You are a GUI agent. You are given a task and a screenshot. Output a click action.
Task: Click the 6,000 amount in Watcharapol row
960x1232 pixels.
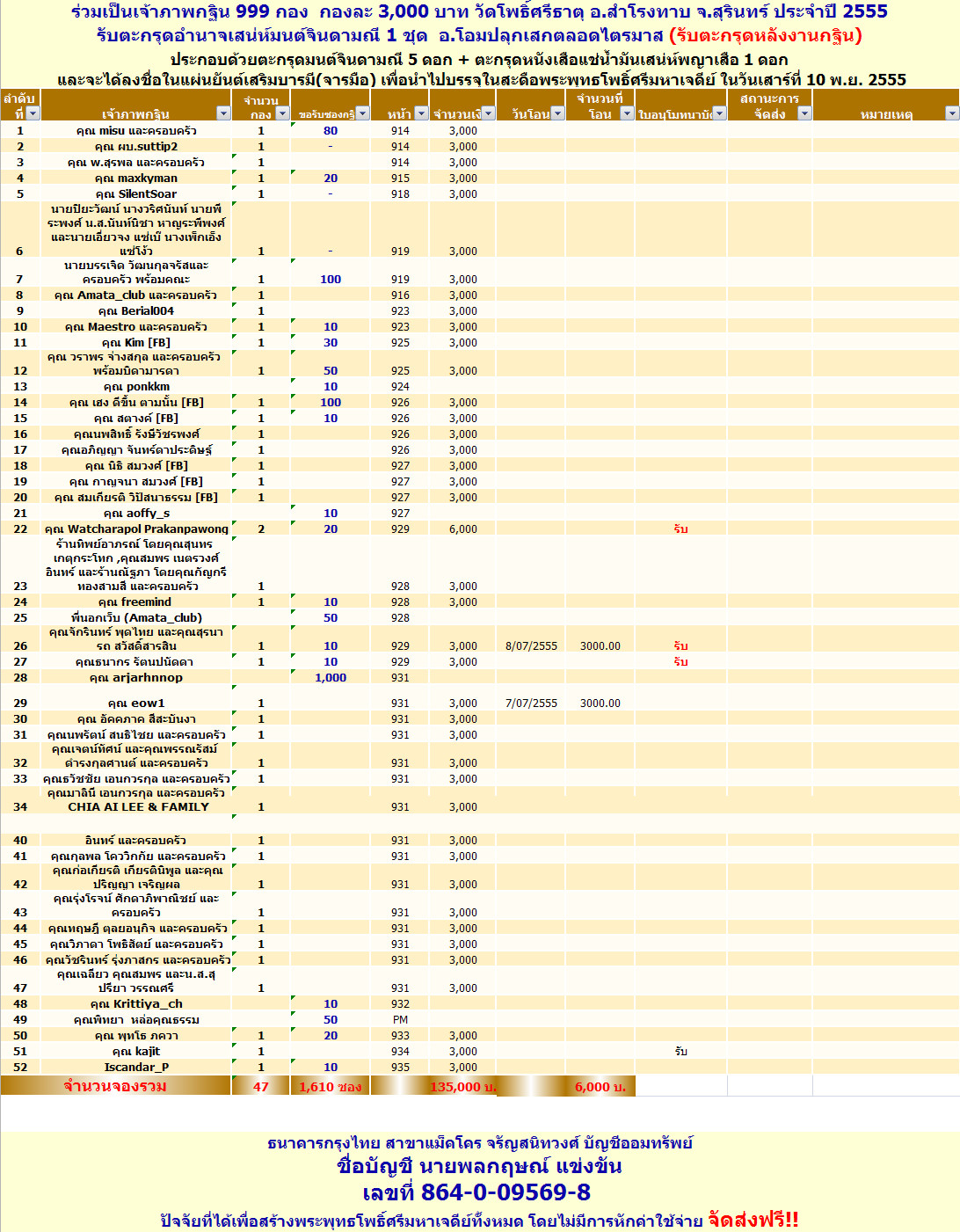click(x=463, y=529)
